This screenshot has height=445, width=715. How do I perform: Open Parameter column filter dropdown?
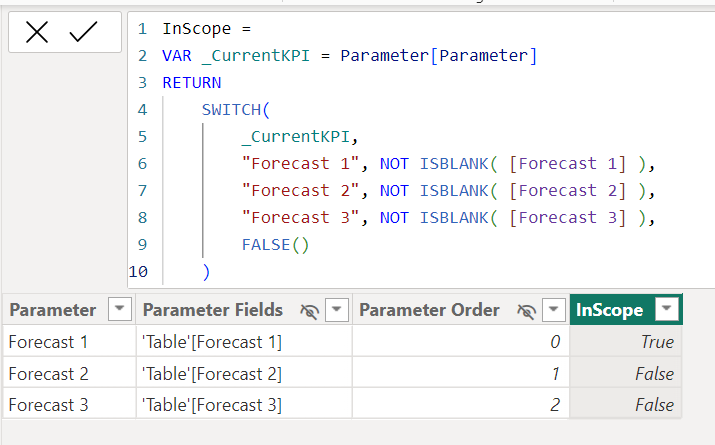pyautogui.click(x=119, y=310)
